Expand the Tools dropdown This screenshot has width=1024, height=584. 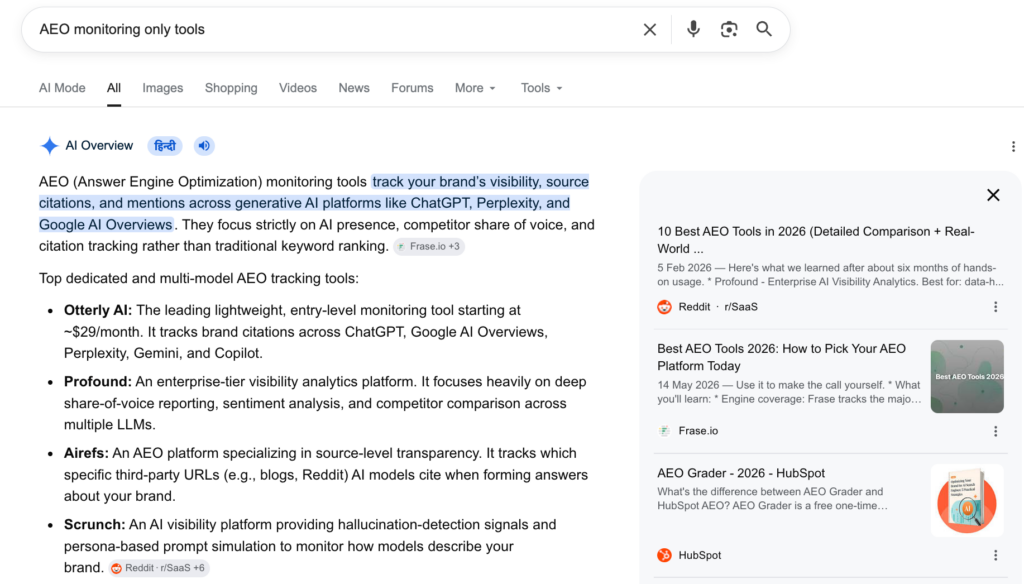(x=541, y=88)
